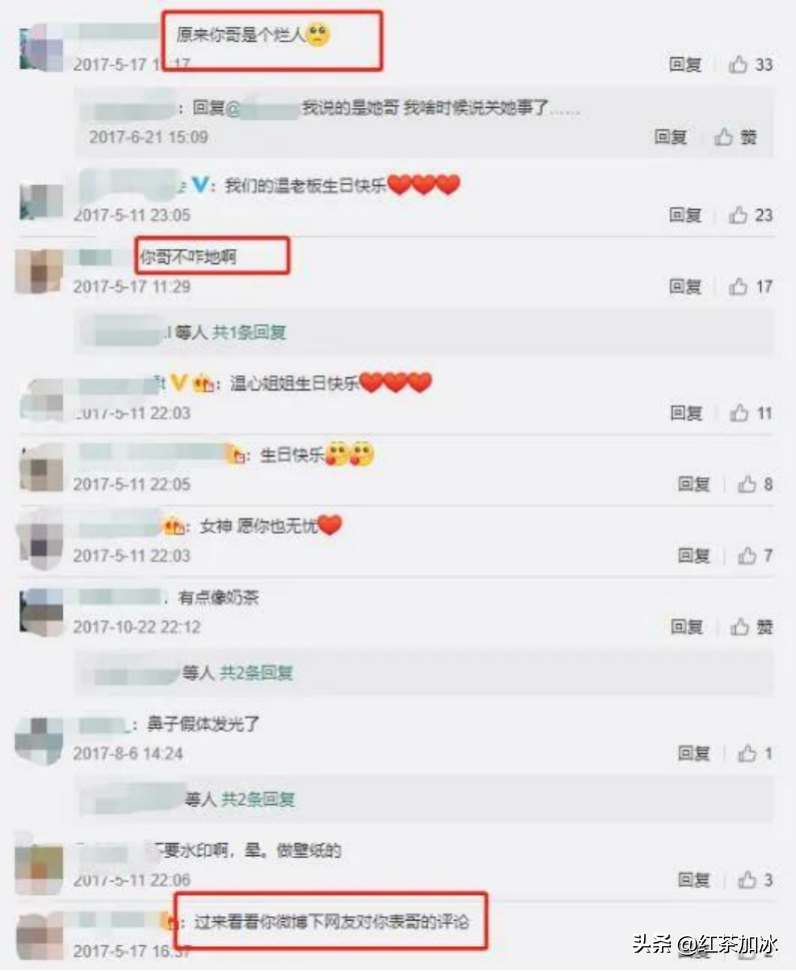Expand 共2条回复 under 鼻子假体发光了
Screen dimensions: 796x972
pos(258,799)
